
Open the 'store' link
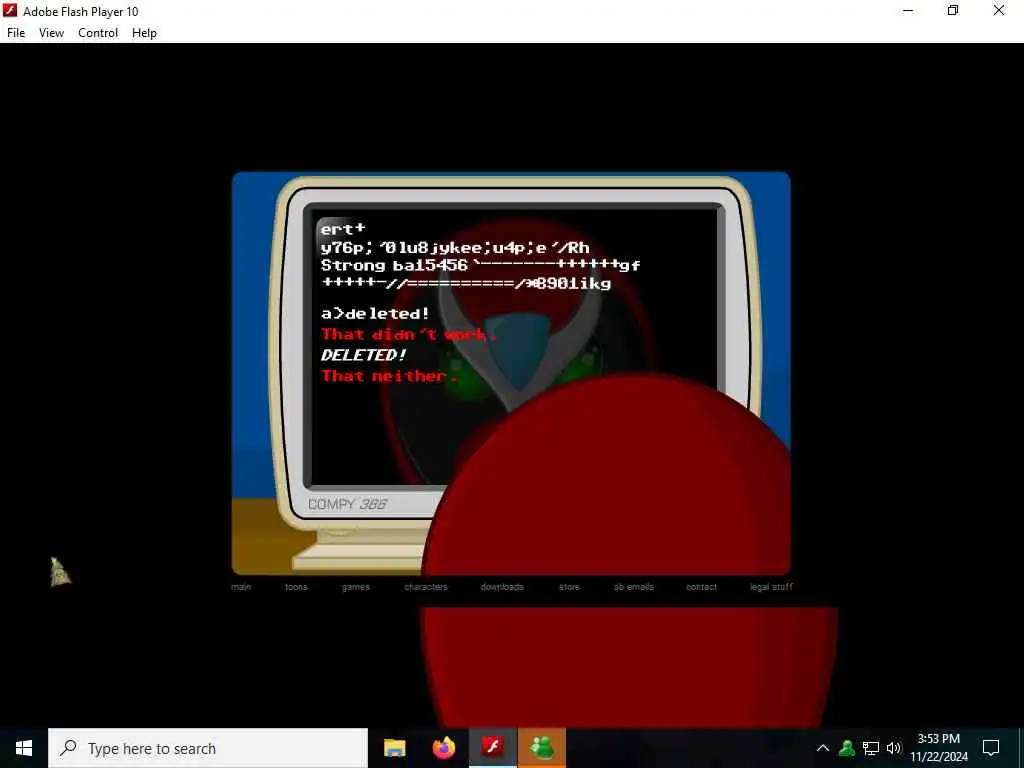click(x=569, y=586)
